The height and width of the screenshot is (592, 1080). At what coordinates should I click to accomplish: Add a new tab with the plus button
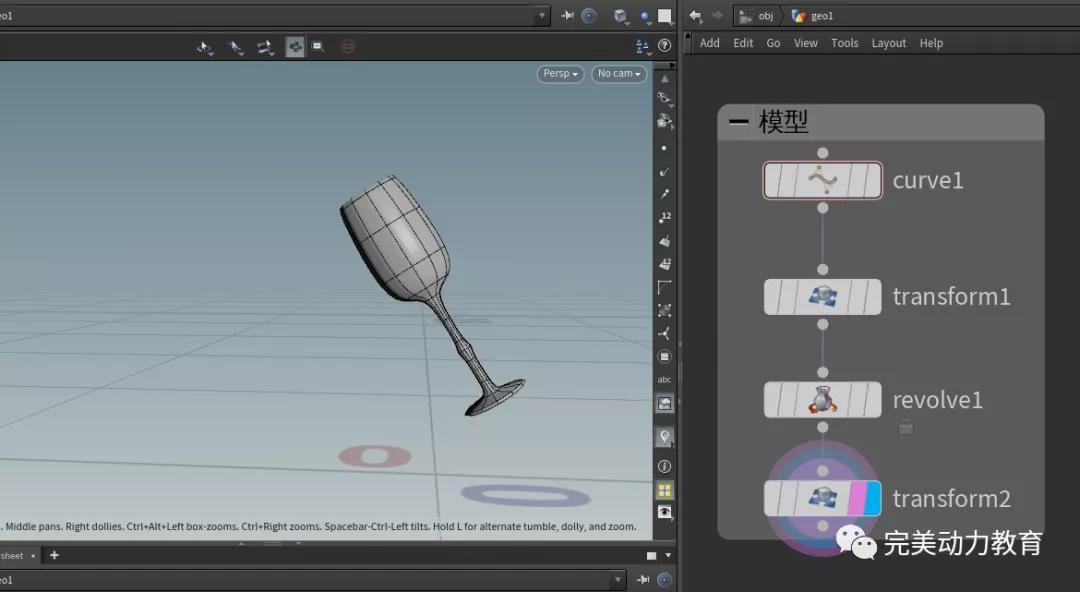54,555
